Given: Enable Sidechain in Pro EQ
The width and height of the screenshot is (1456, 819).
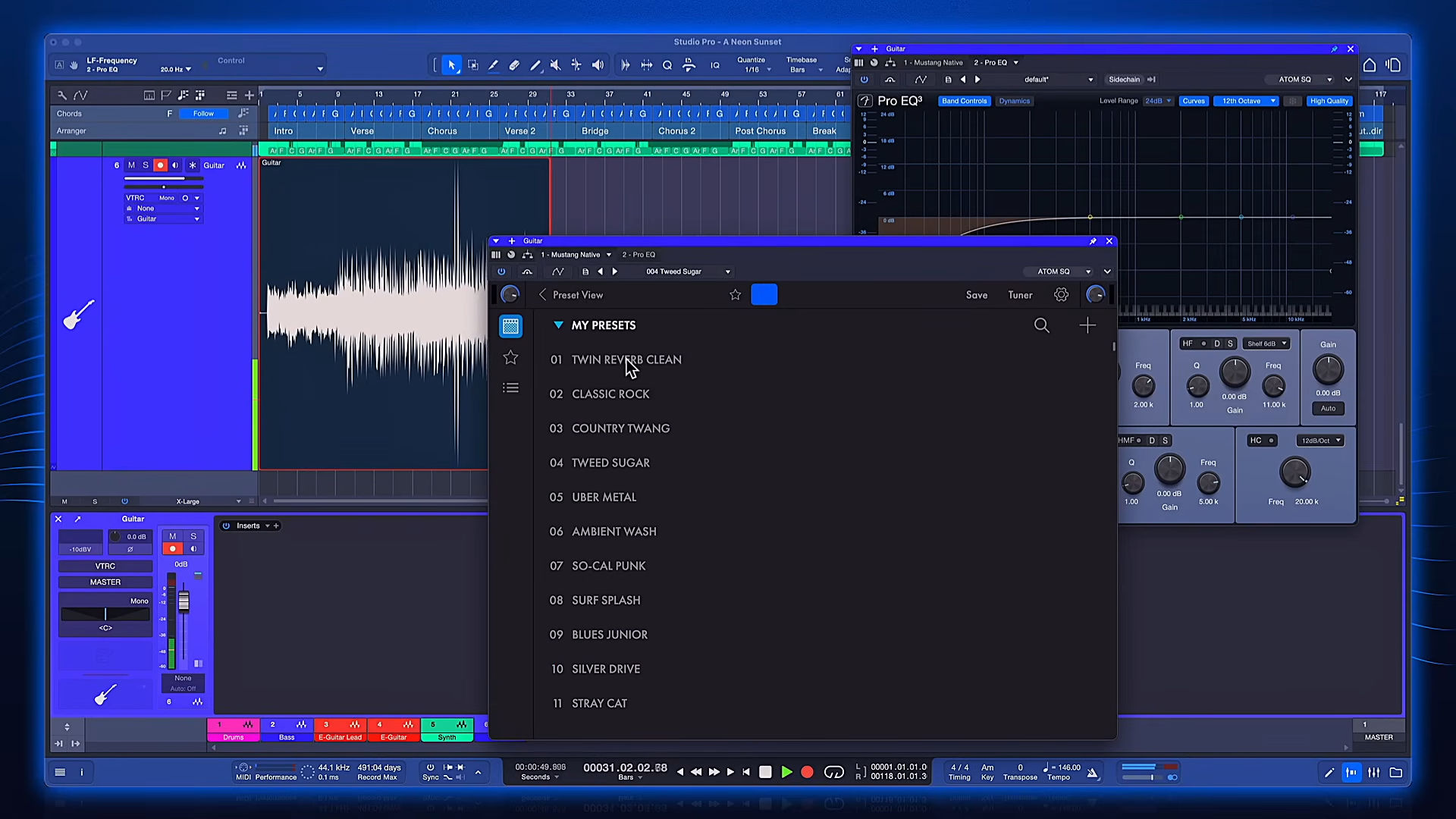Looking at the screenshot, I should (x=1124, y=80).
